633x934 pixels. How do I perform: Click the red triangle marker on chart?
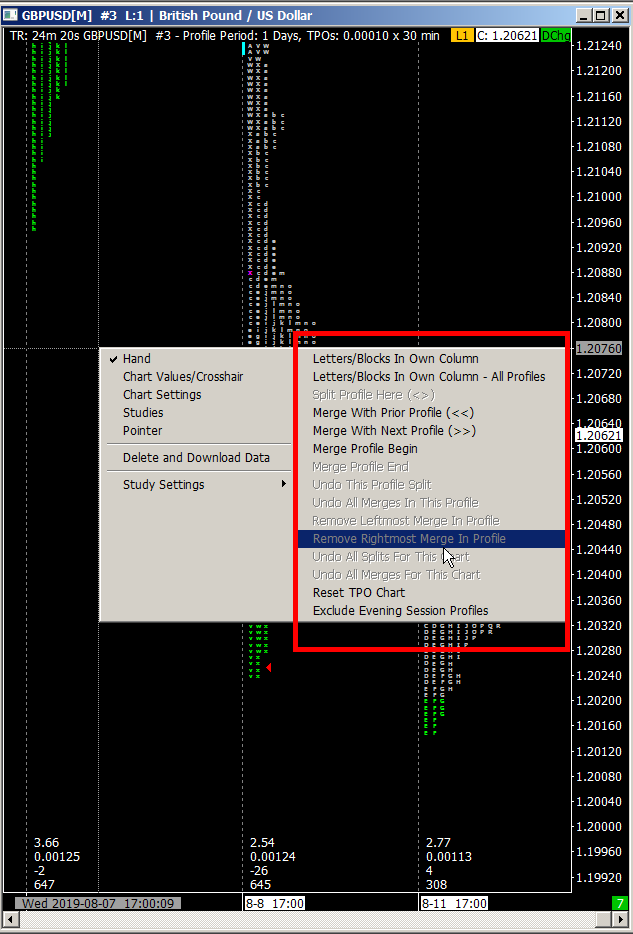pyautogui.click(x=269, y=667)
